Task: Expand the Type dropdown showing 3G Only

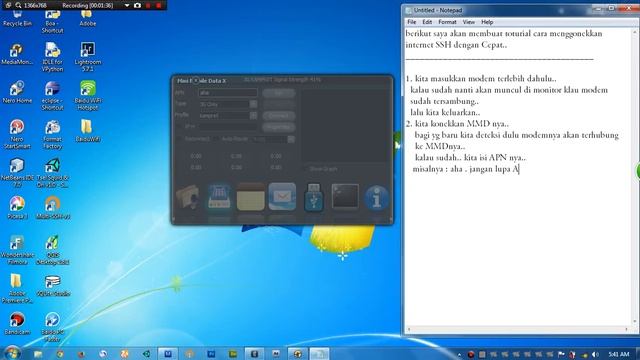Action: (253, 104)
